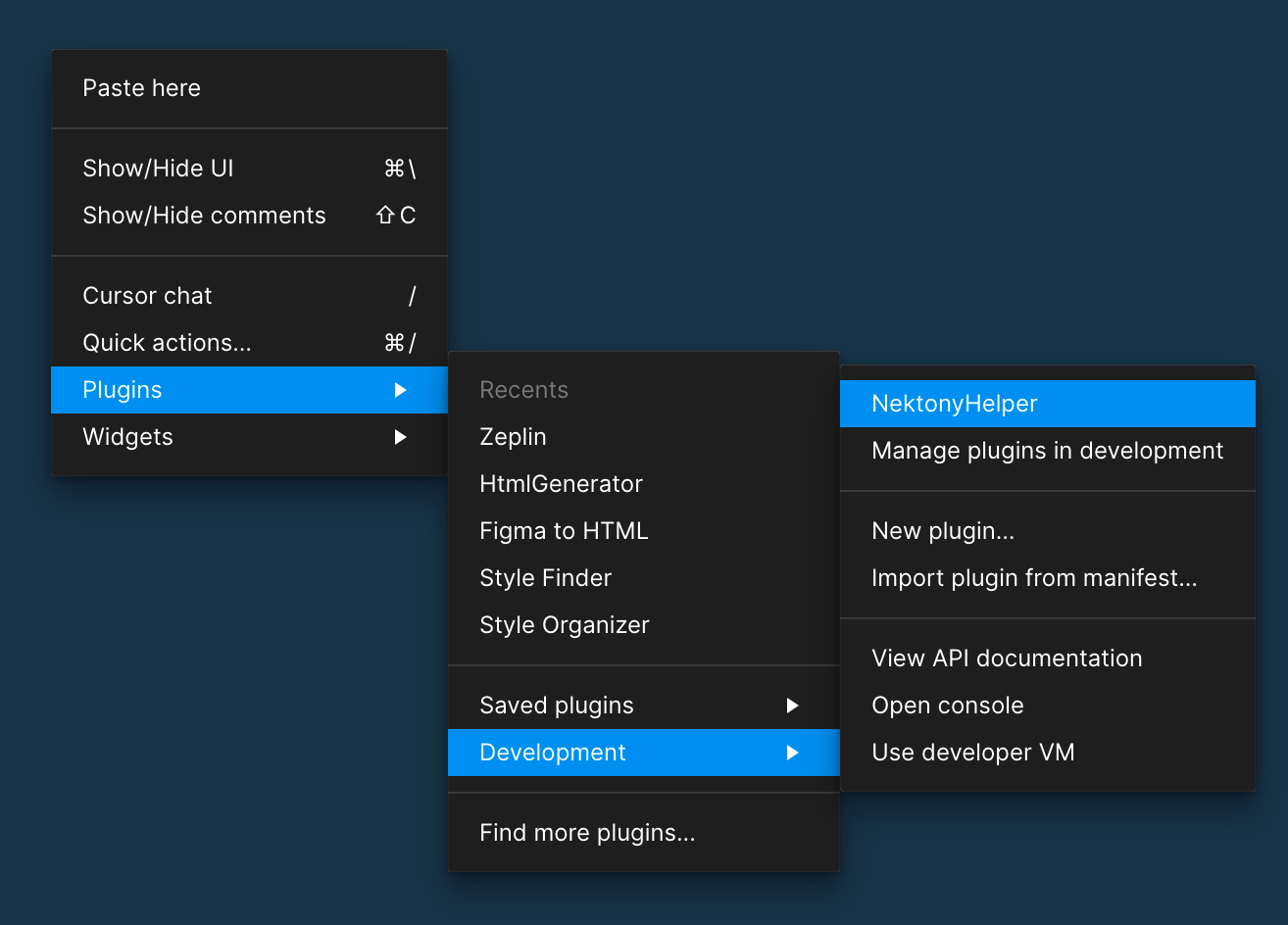This screenshot has width=1288, height=925.
Task: Select Quick actions… menu entry
Action: [x=168, y=343]
